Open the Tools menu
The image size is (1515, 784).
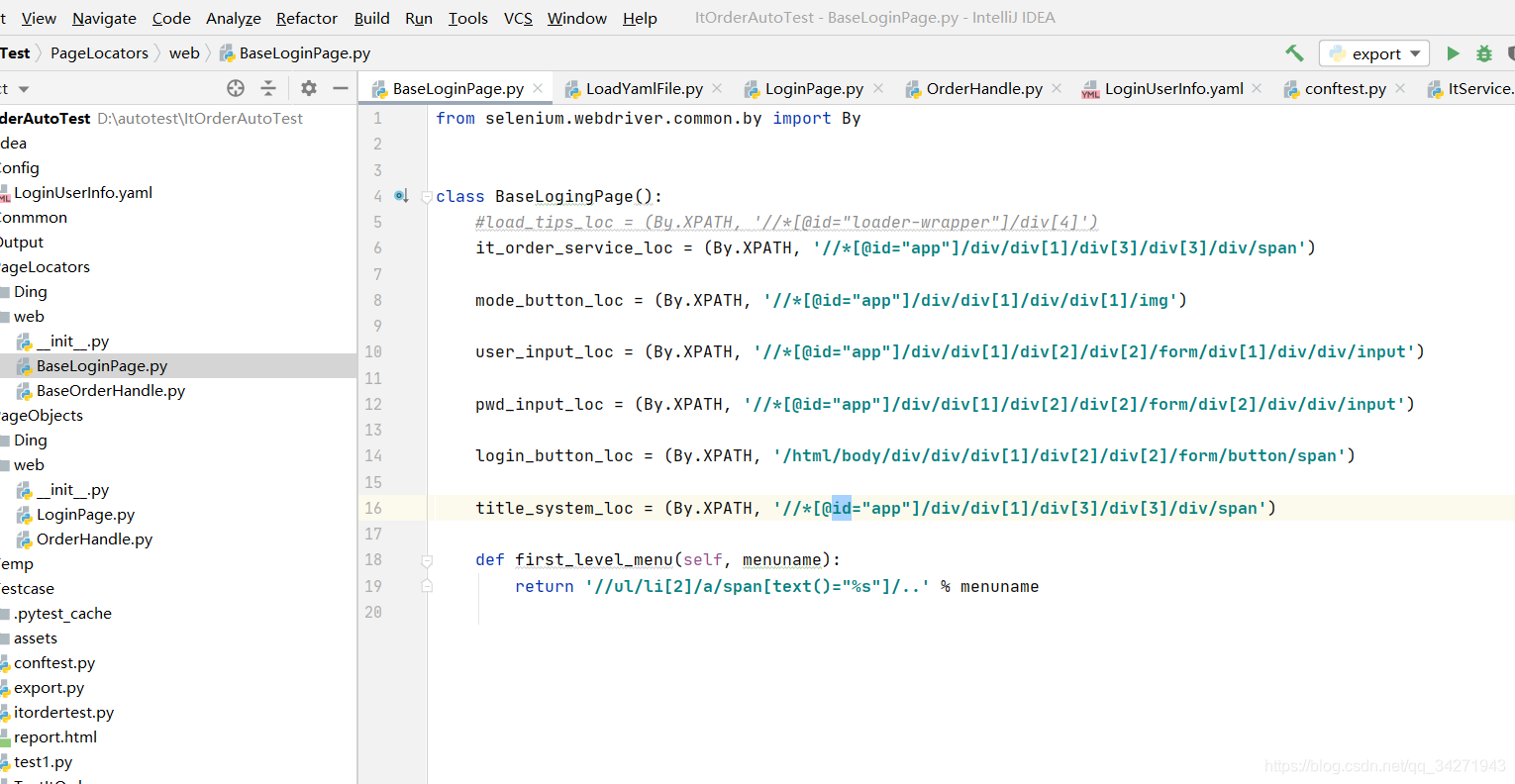coord(468,18)
